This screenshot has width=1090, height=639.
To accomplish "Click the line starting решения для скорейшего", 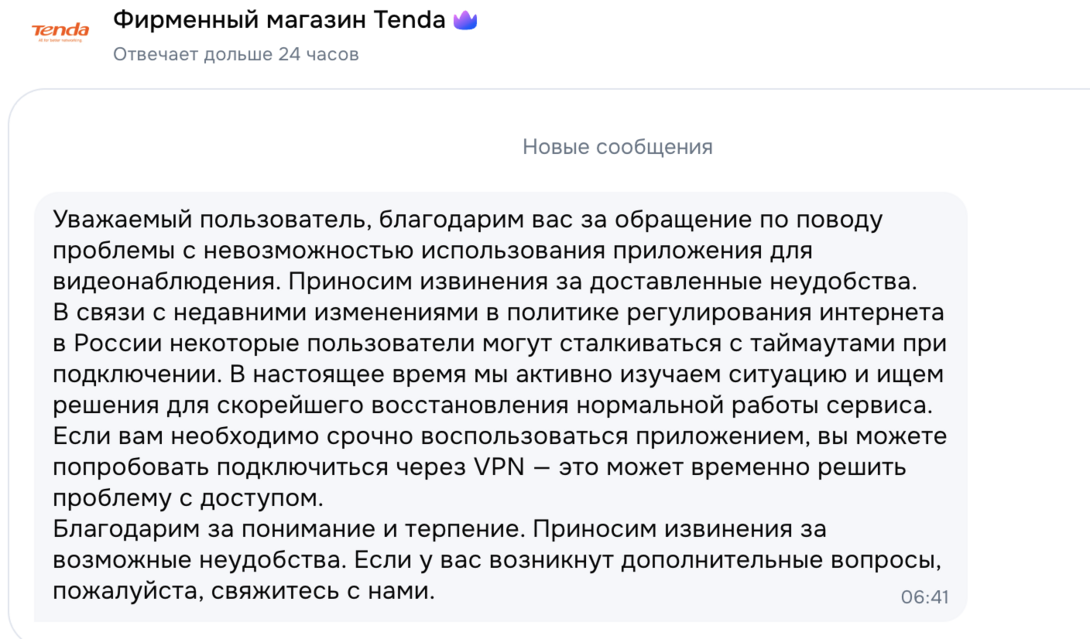I will coord(491,405).
